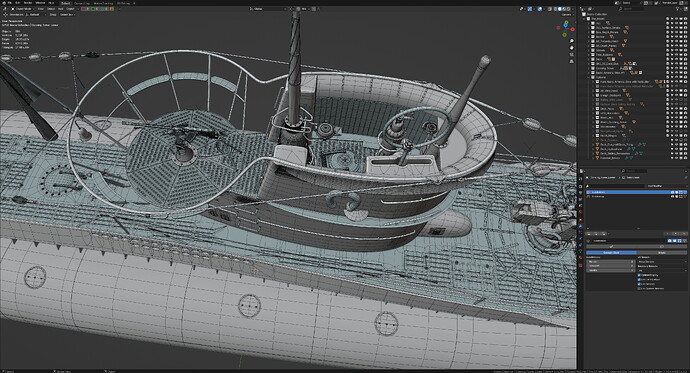Choose Simple subdivision type
The width and height of the screenshot is (690, 373).
(x=662, y=252)
